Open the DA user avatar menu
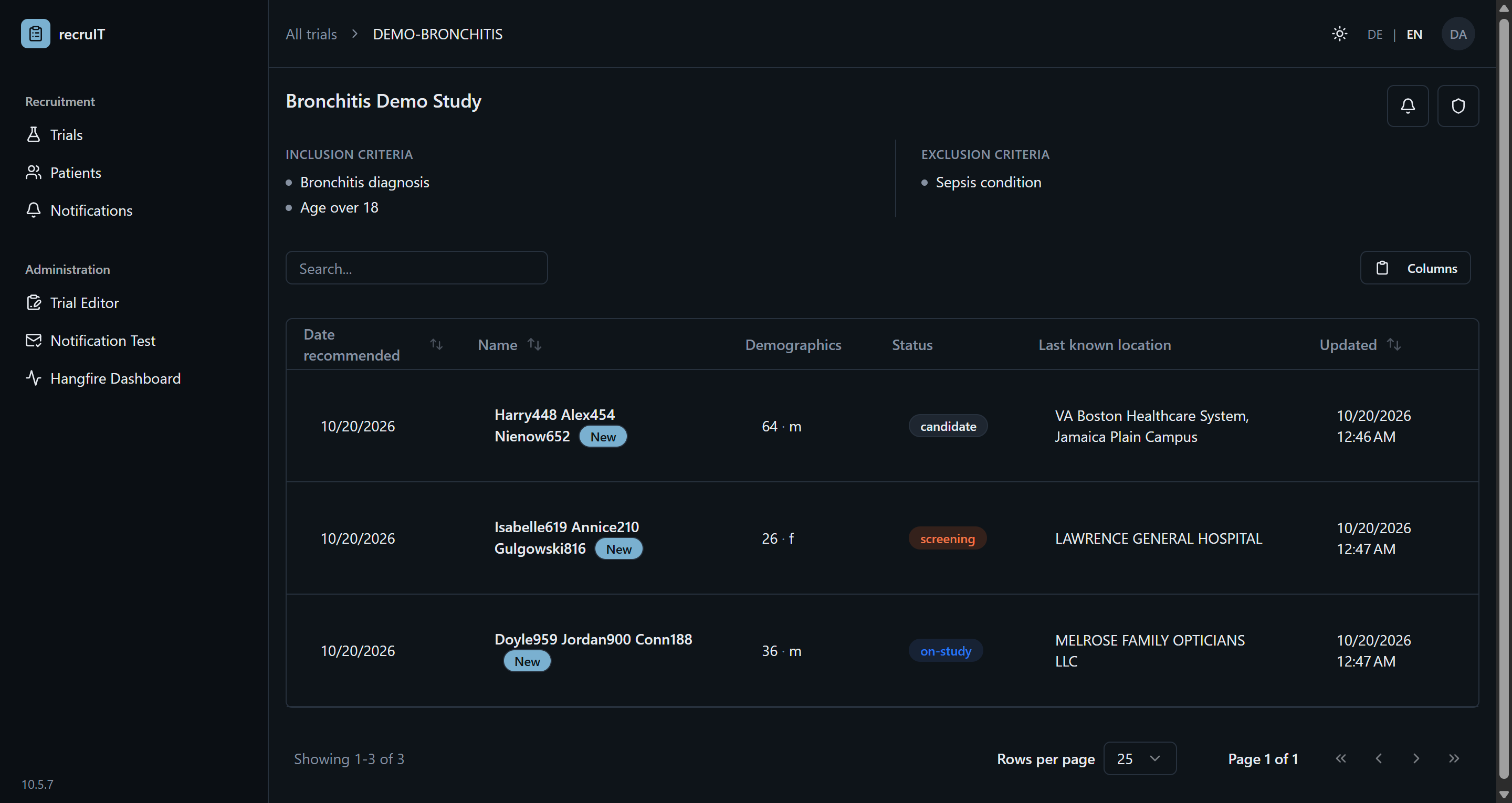Image resolution: width=1512 pixels, height=803 pixels. [x=1458, y=34]
